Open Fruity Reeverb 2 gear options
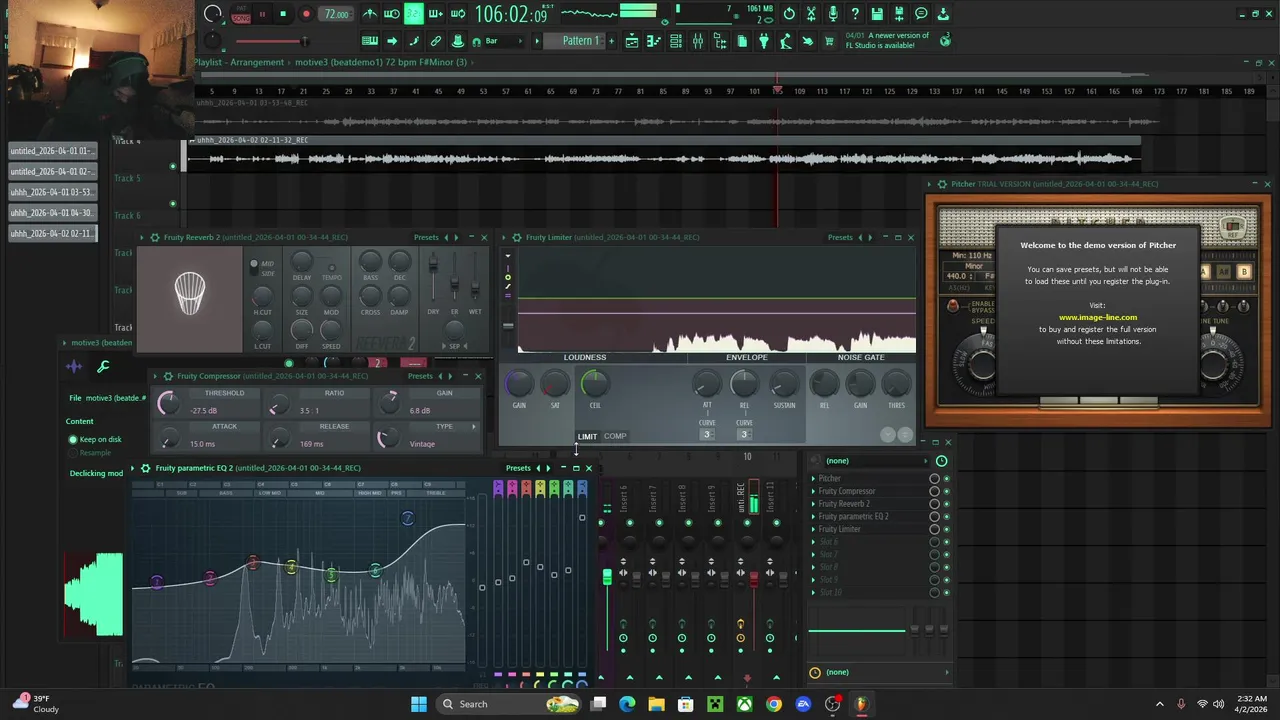 154,238
